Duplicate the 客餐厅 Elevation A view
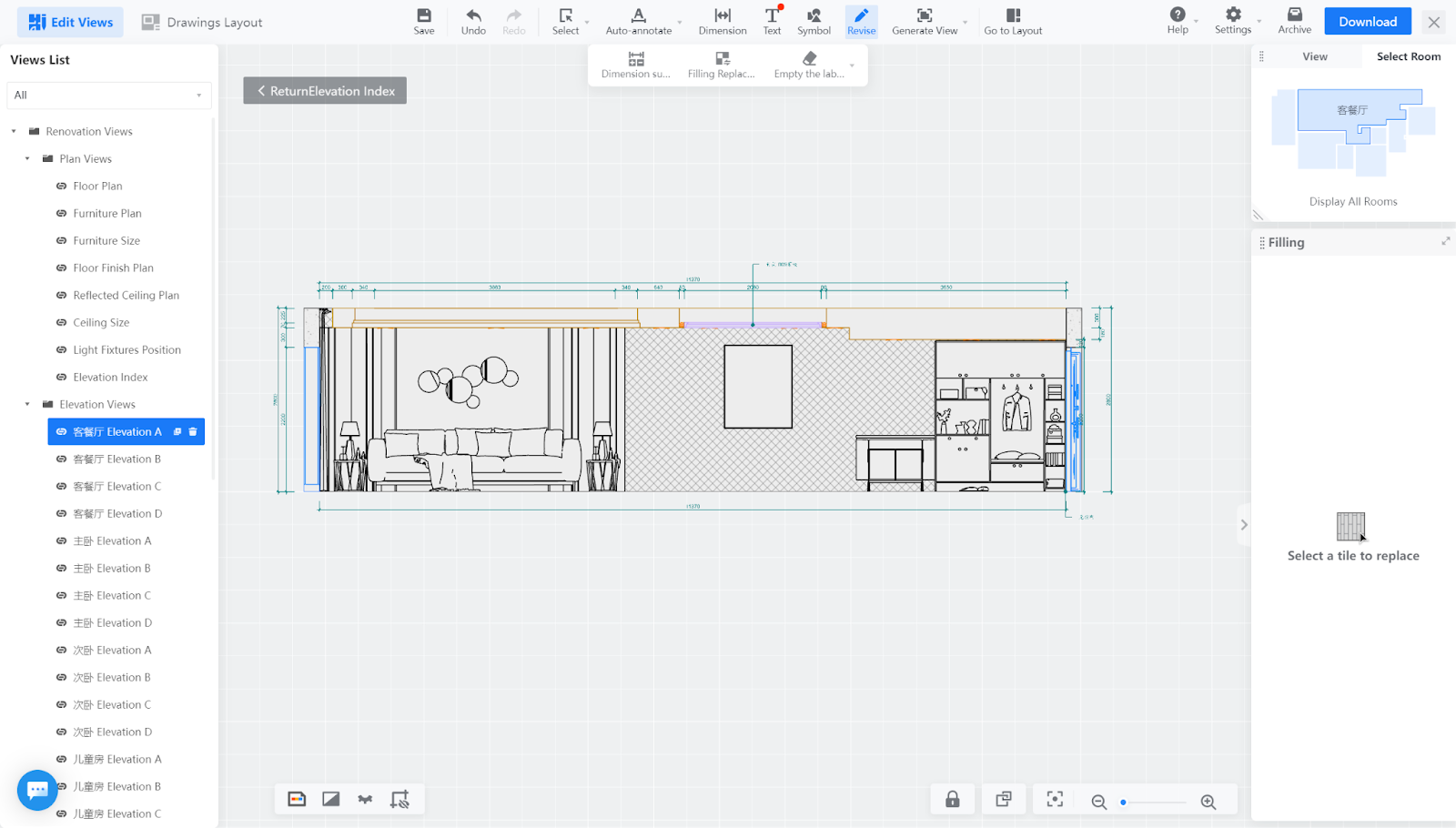 click(x=177, y=431)
